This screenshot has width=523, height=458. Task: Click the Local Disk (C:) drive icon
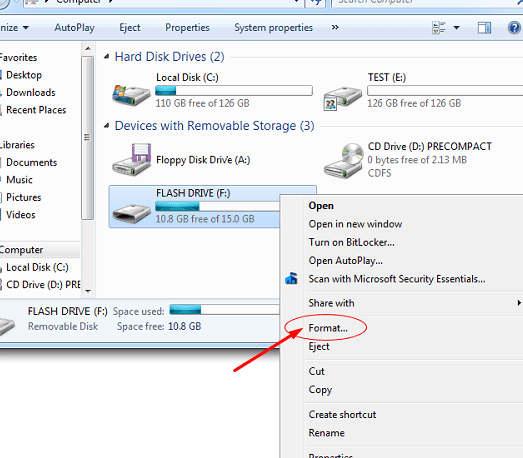tap(131, 95)
